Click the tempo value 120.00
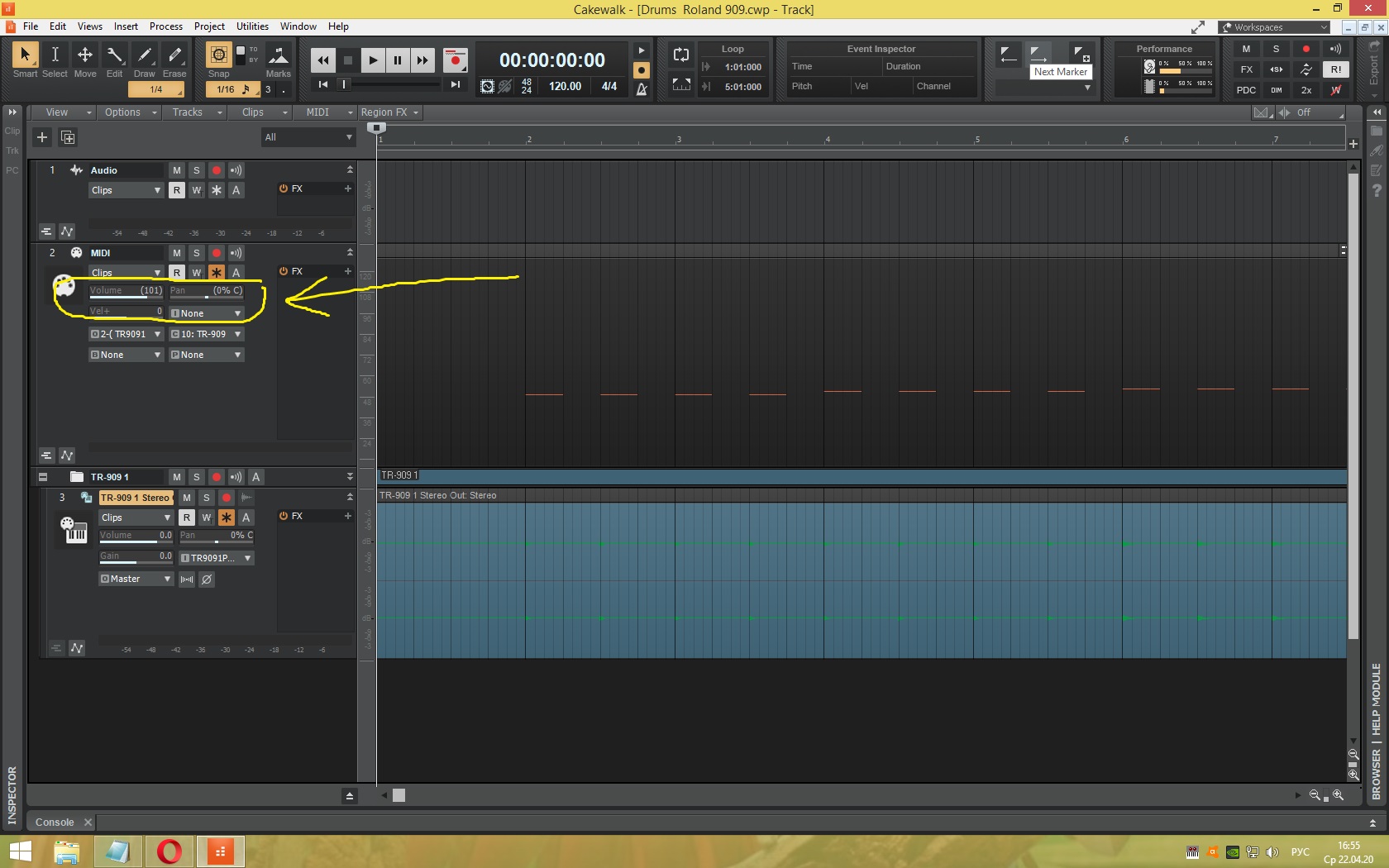The image size is (1389, 868). pyautogui.click(x=566, y=86)
